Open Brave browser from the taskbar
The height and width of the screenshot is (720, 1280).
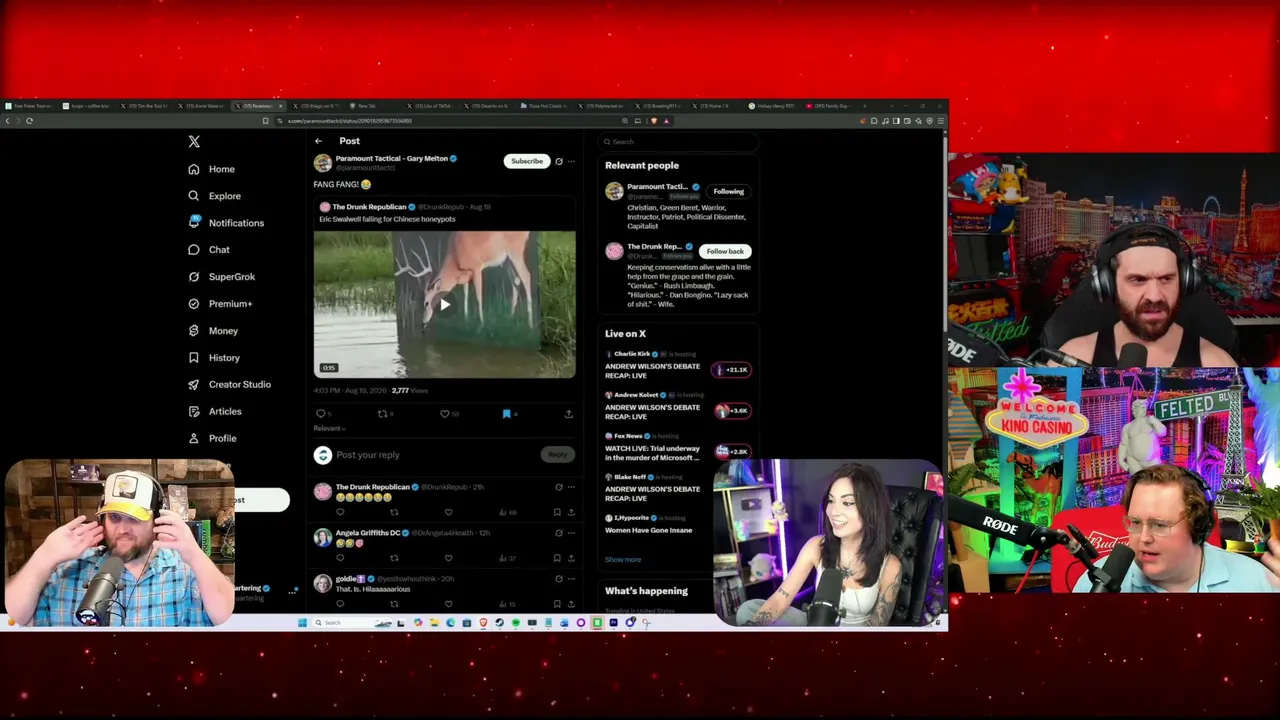point(483,623)
